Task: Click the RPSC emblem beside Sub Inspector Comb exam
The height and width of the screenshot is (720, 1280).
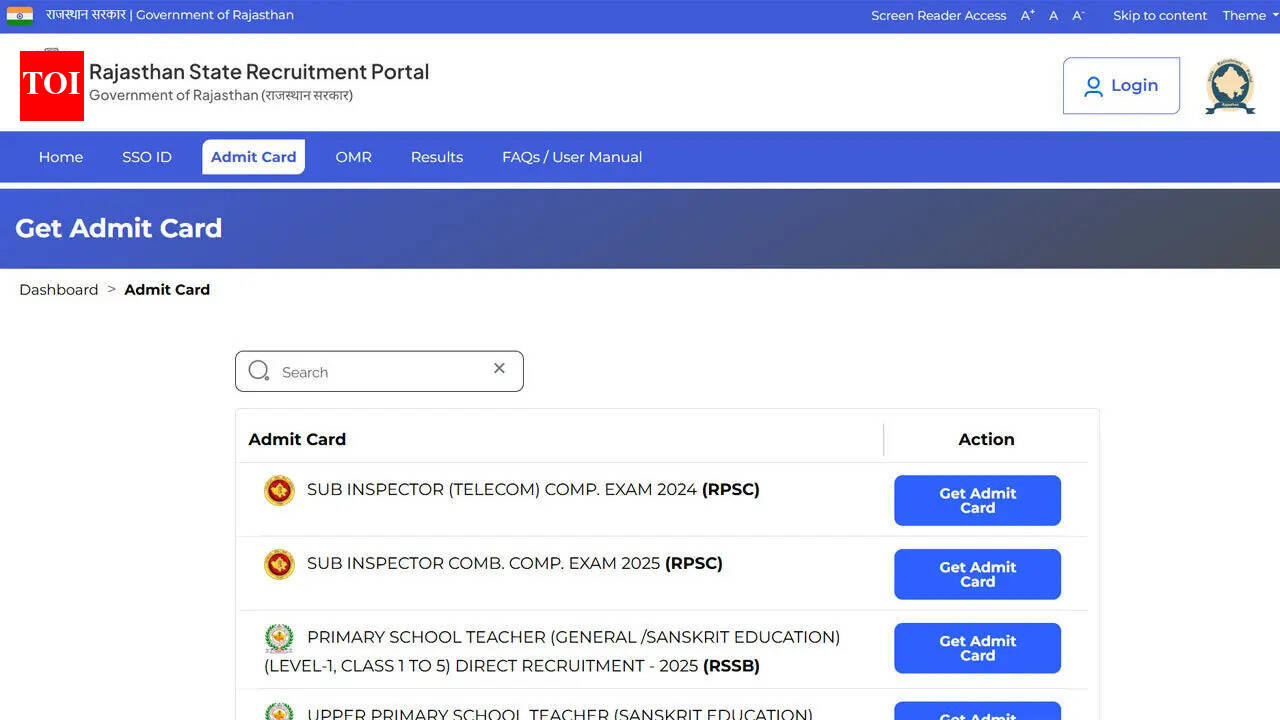Action: [x=279, y=564]
